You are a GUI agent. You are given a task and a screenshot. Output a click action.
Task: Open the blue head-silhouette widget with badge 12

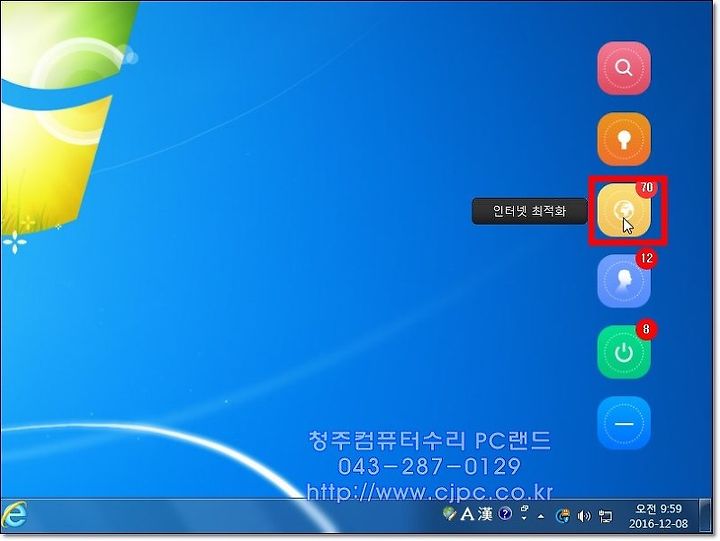click(624, 281)
